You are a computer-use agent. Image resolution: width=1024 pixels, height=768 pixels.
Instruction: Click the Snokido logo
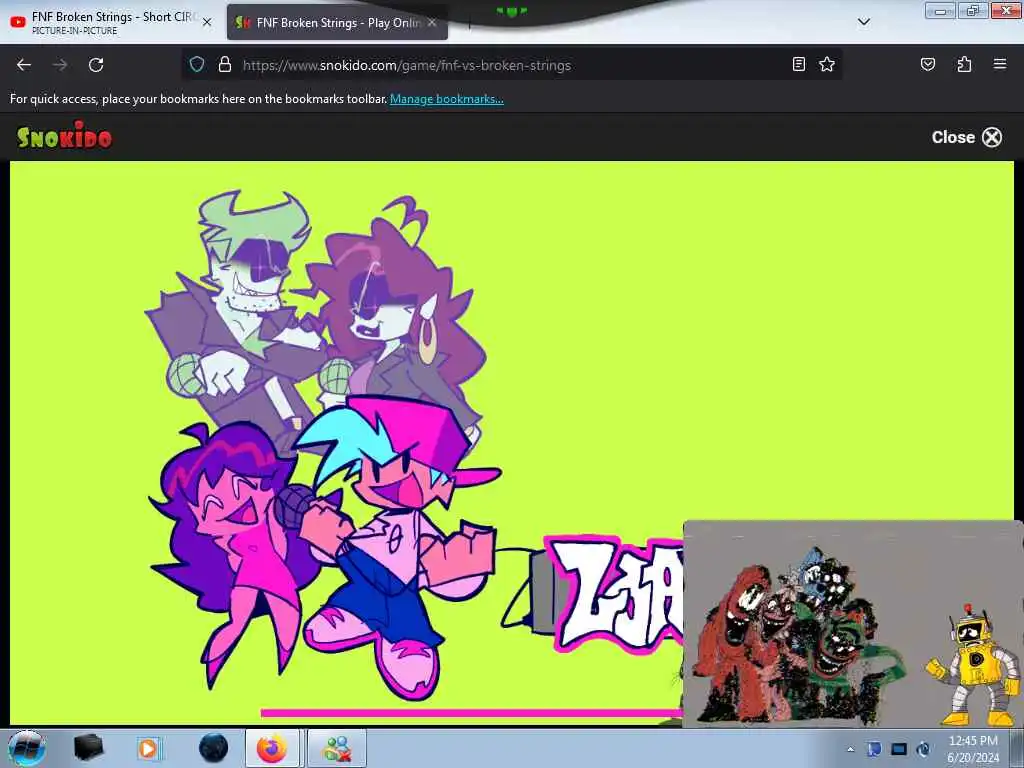[65, 136]
